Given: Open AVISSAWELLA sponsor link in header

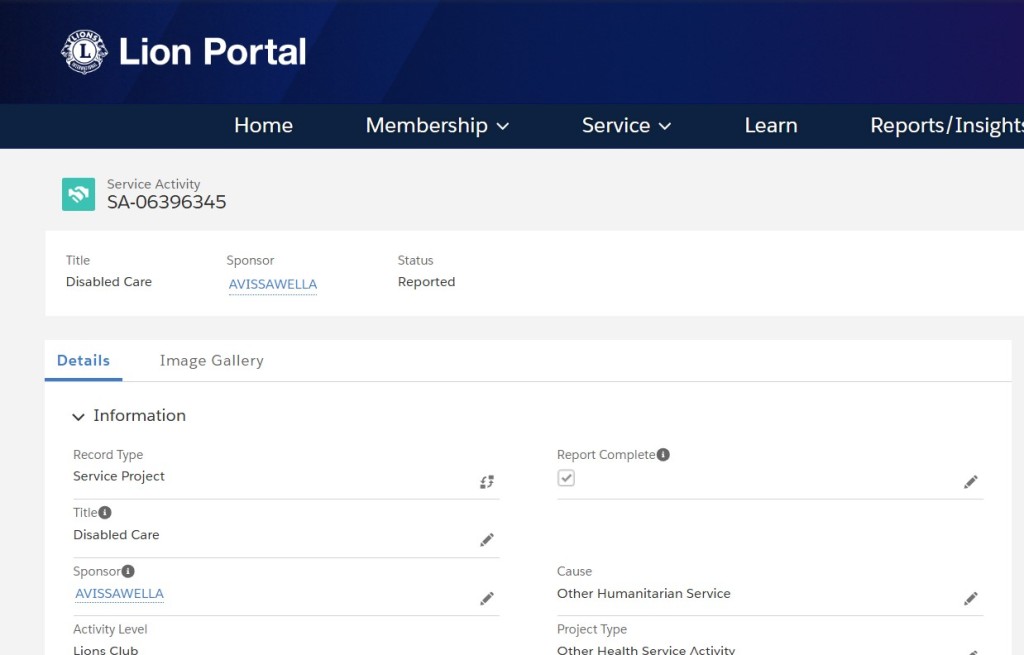Looking at the screenshot, I should coord(272,284).
